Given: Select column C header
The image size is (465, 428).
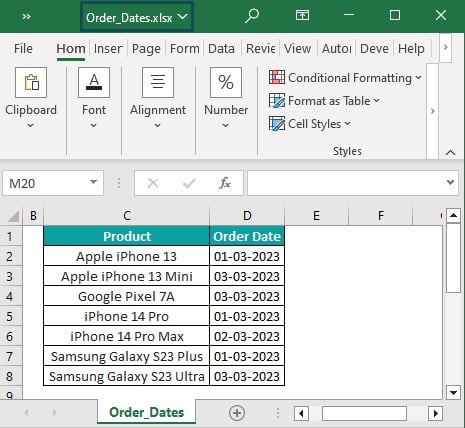Looking at the screenshot, I should [x=127, y=216].
